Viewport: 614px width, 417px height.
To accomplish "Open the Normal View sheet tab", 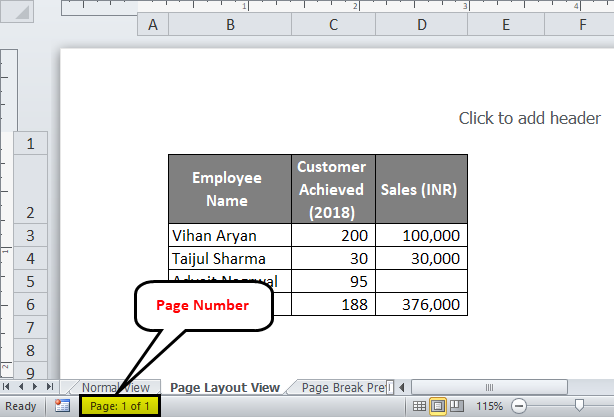I will [x=116, y=387].
